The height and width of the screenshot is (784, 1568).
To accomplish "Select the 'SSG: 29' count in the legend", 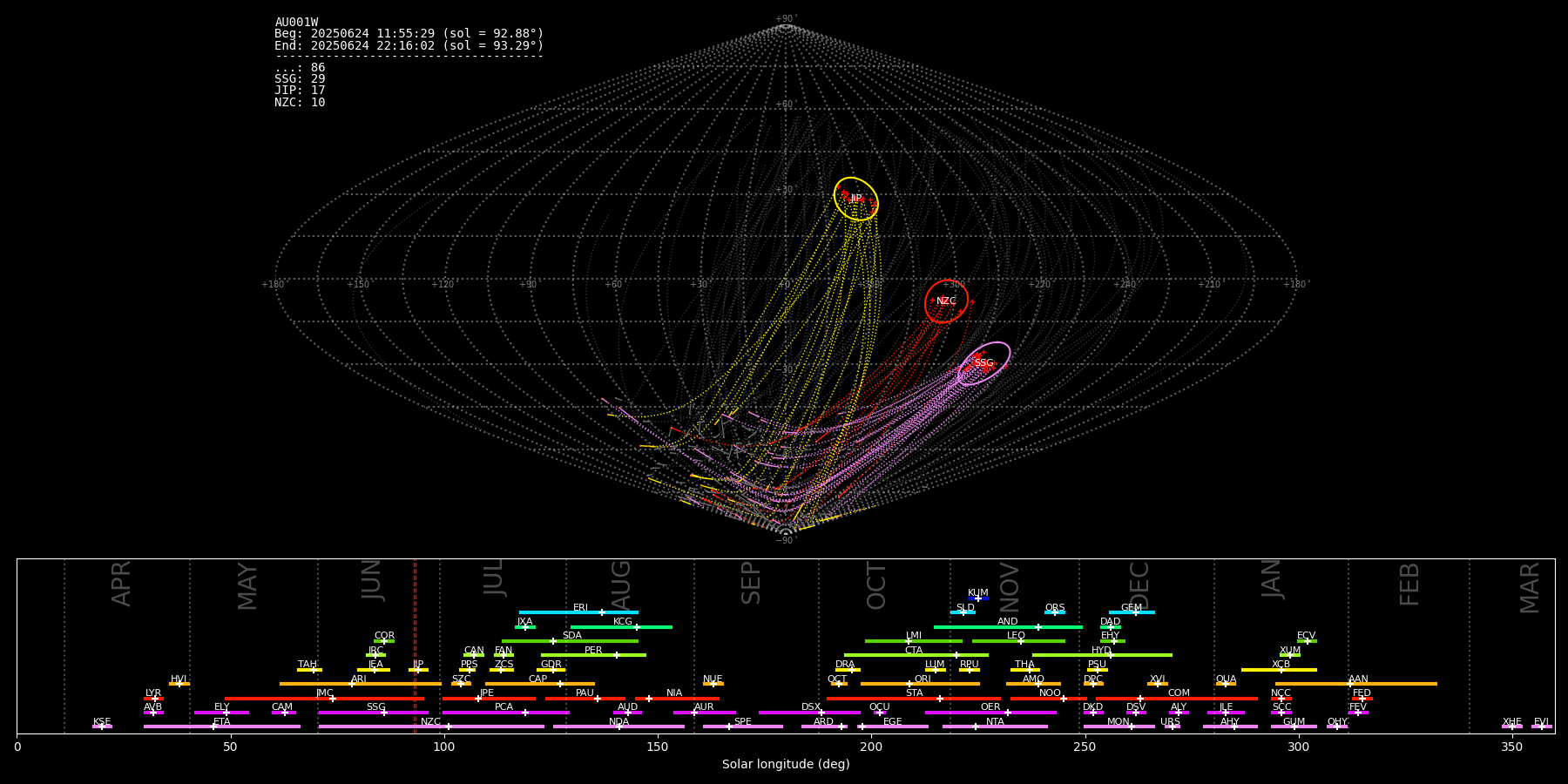I will [300, 79].
